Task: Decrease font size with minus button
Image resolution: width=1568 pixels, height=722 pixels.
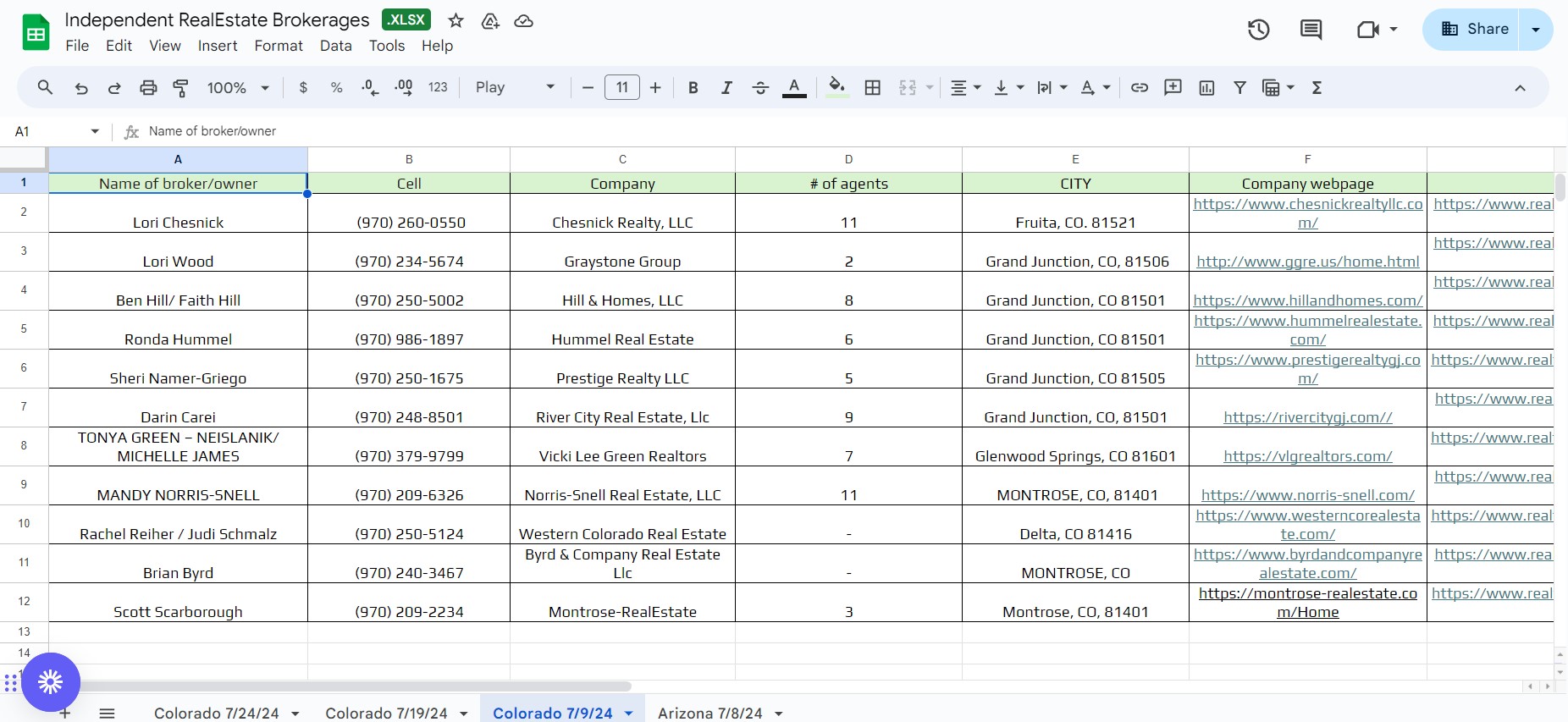Action: [x=588, y=87]
